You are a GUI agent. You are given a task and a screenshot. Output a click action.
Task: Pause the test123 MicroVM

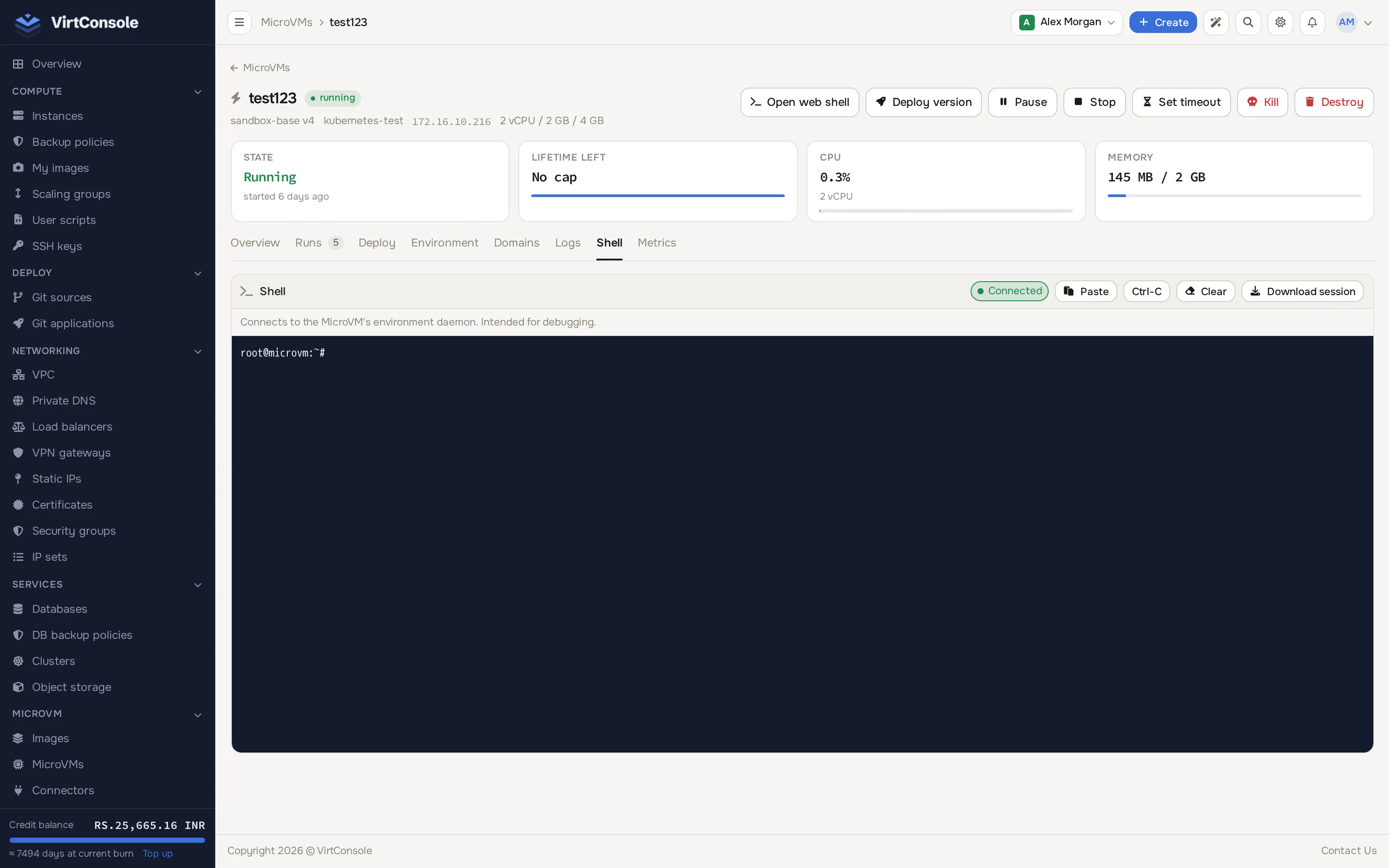tap(1022, 102)
